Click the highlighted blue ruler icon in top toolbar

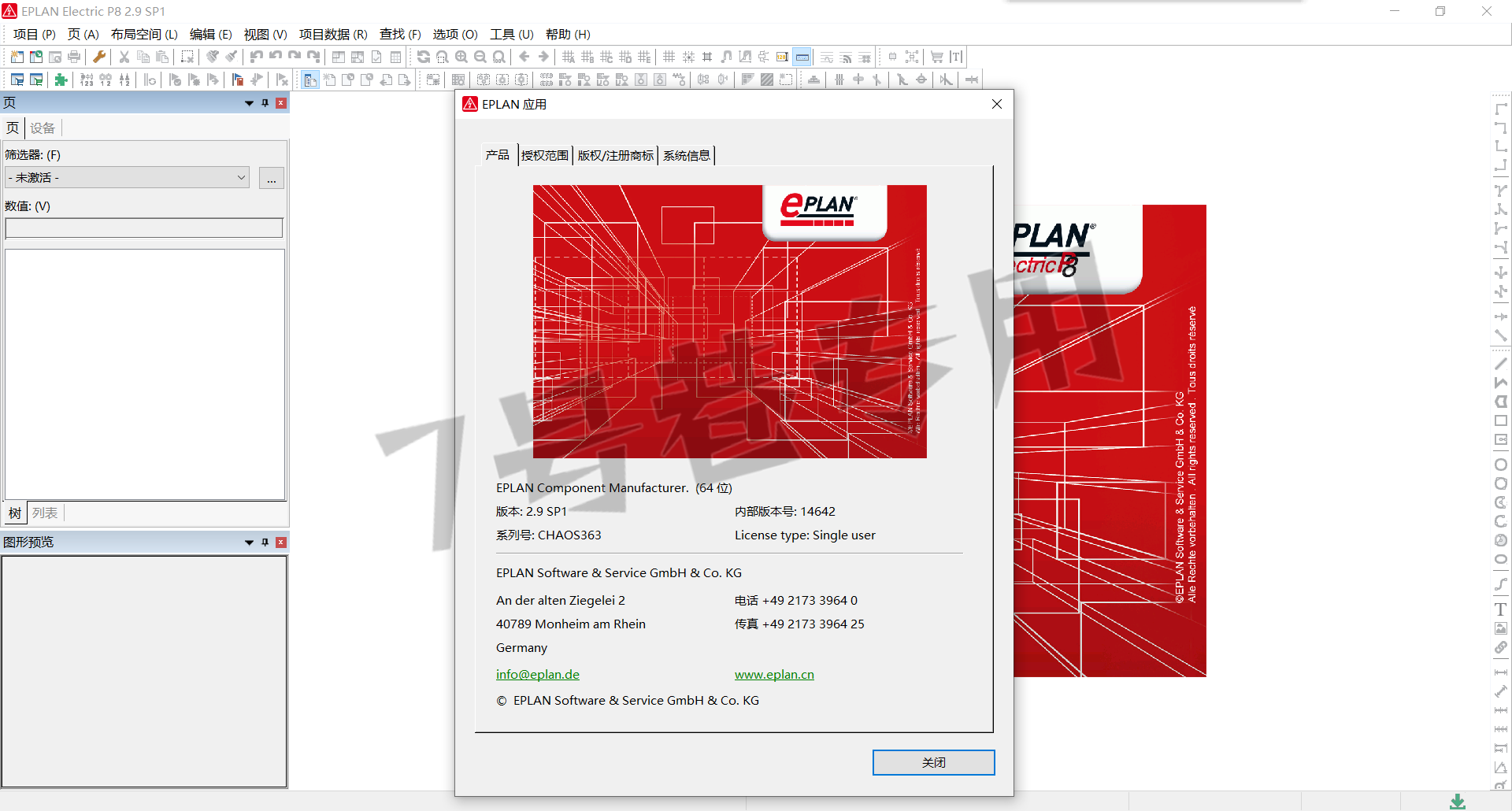[802, 57]
